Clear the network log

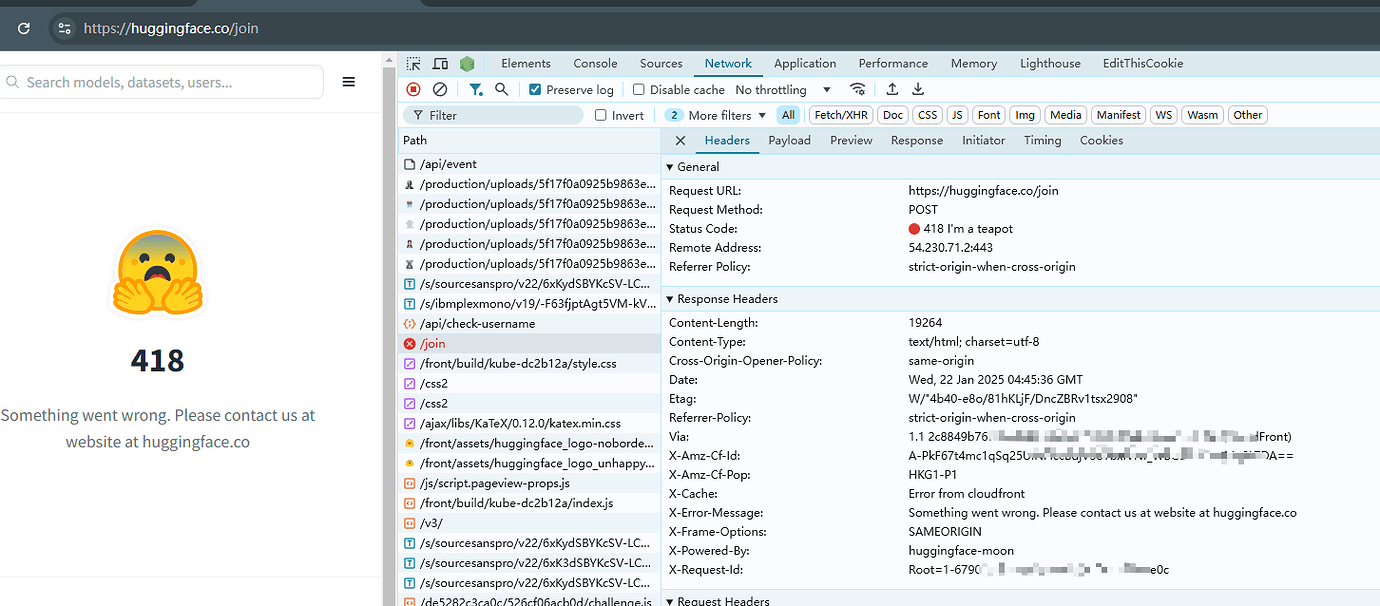[440, 89]
